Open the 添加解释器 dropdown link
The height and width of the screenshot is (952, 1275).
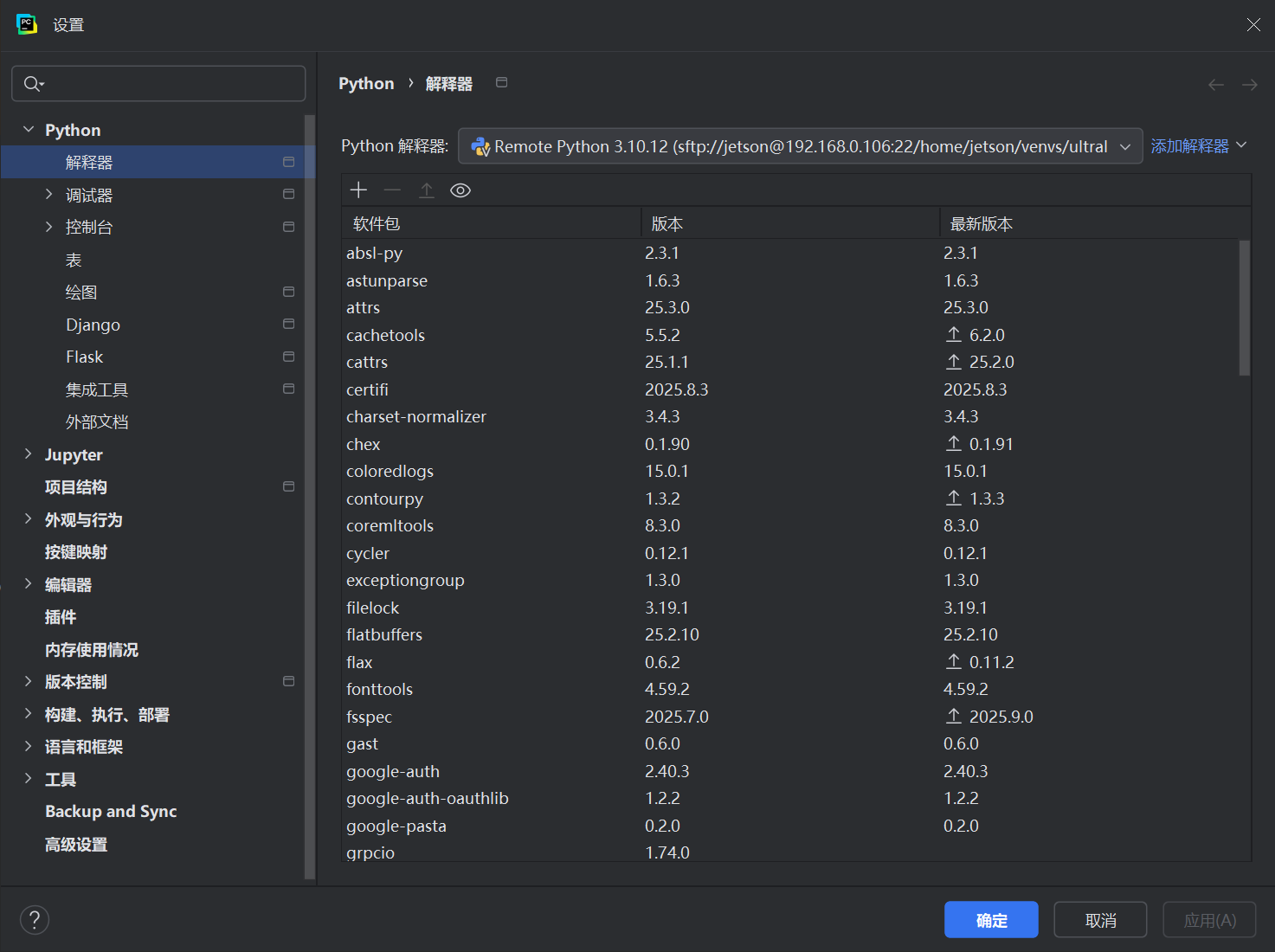(x=1199, y=146)
